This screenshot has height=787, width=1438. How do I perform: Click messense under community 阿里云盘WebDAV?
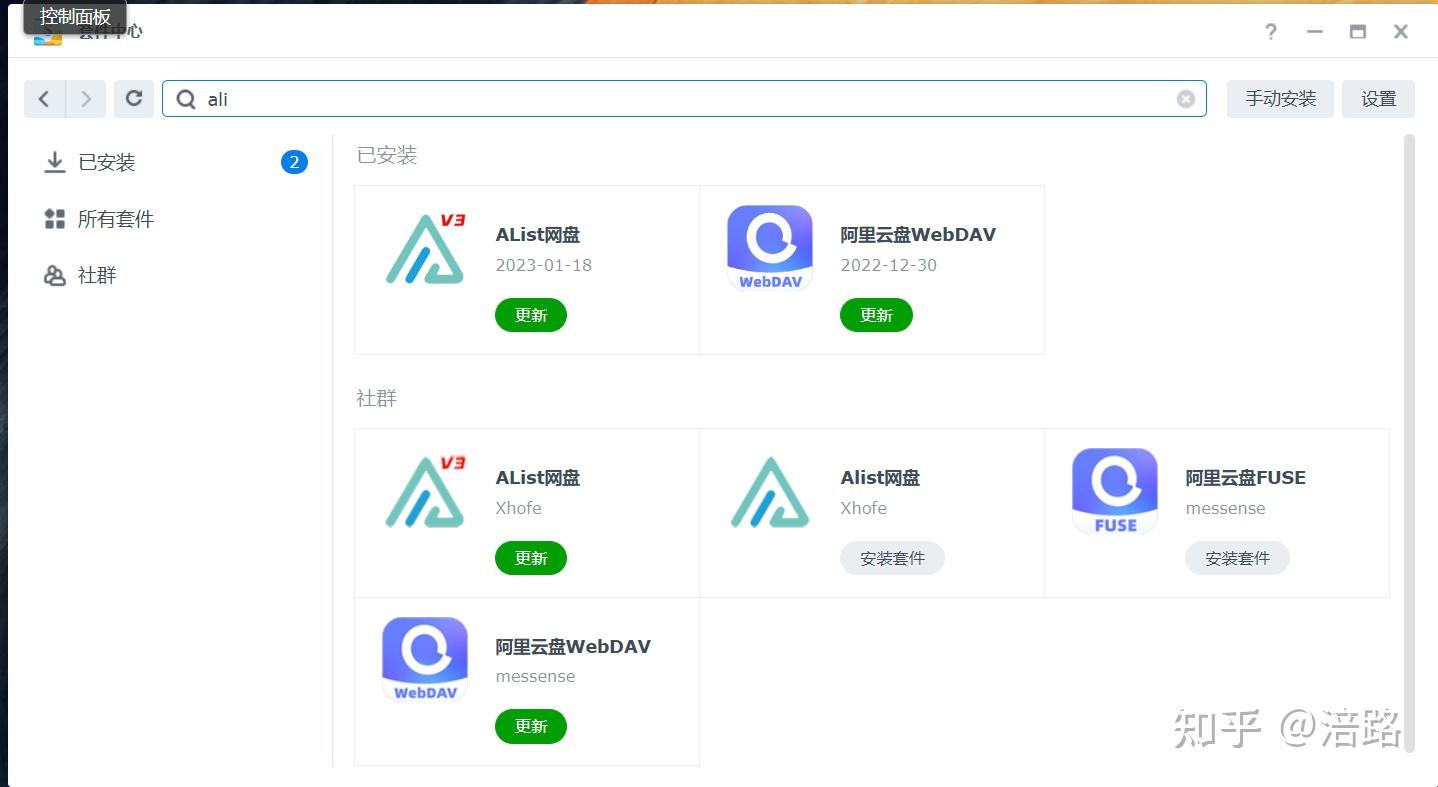point(536,676)
